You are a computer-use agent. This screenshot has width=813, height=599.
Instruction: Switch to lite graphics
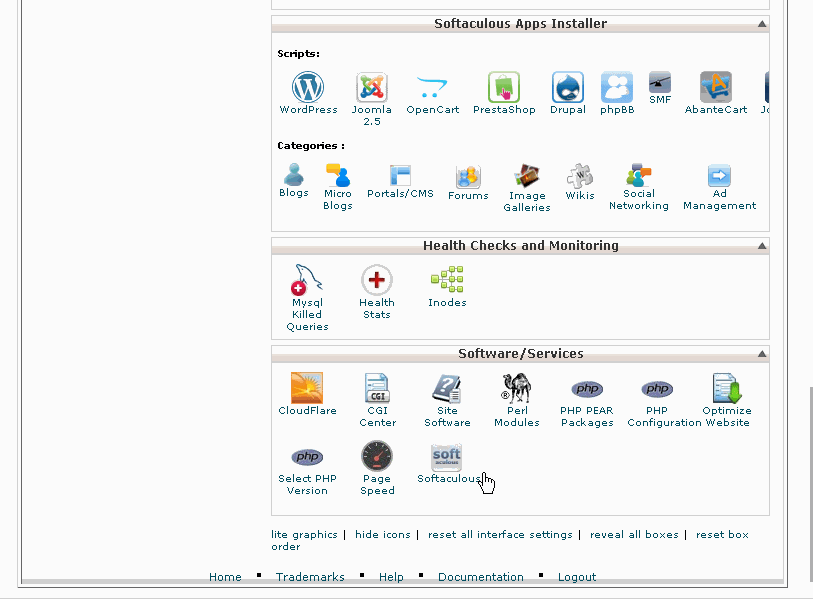click(304, 534)
